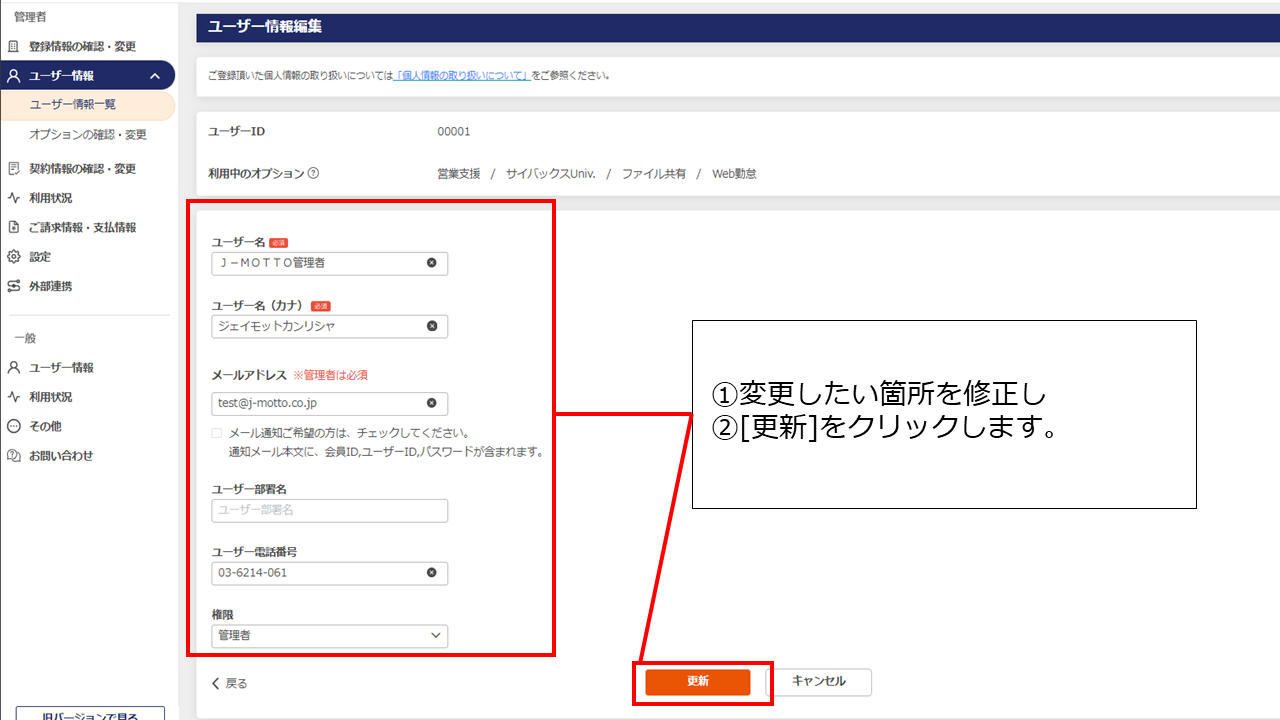Enable the メール通知 checkbox
The width and height of the screenshot is (1280, 720).
(x=217, y=434)
